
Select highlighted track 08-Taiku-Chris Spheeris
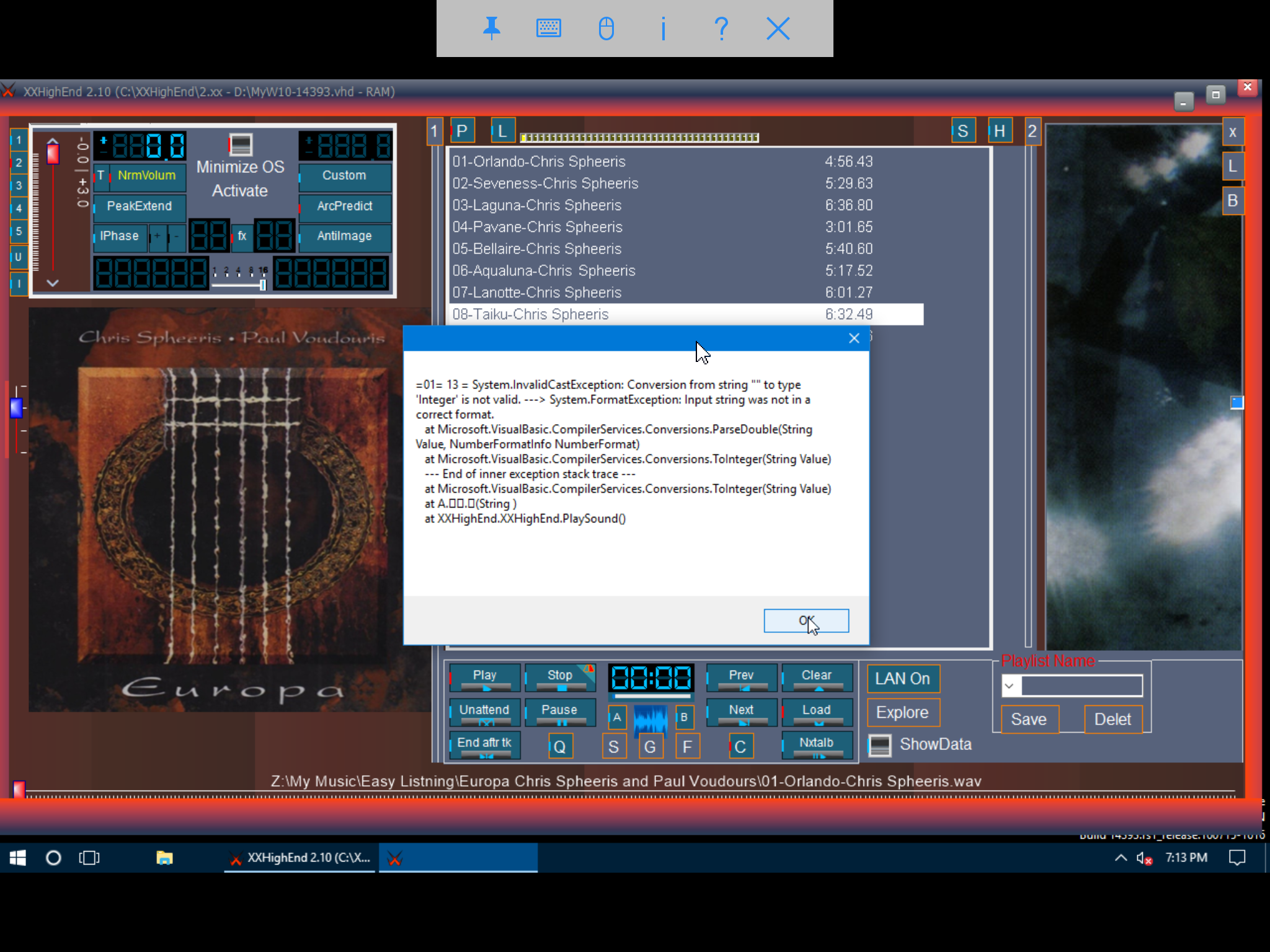686,314
